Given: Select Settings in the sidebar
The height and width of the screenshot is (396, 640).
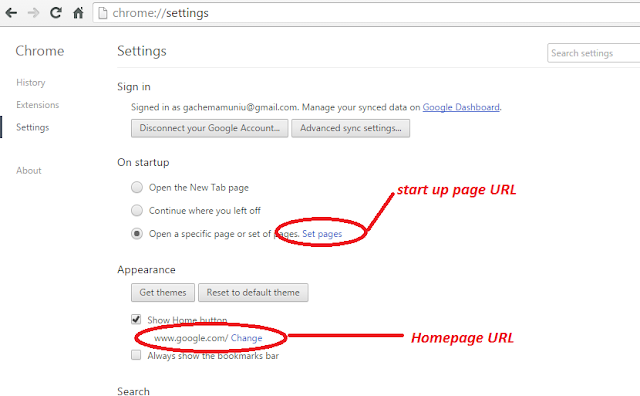Looking at the screenshot, I should [x=33, y=127].
